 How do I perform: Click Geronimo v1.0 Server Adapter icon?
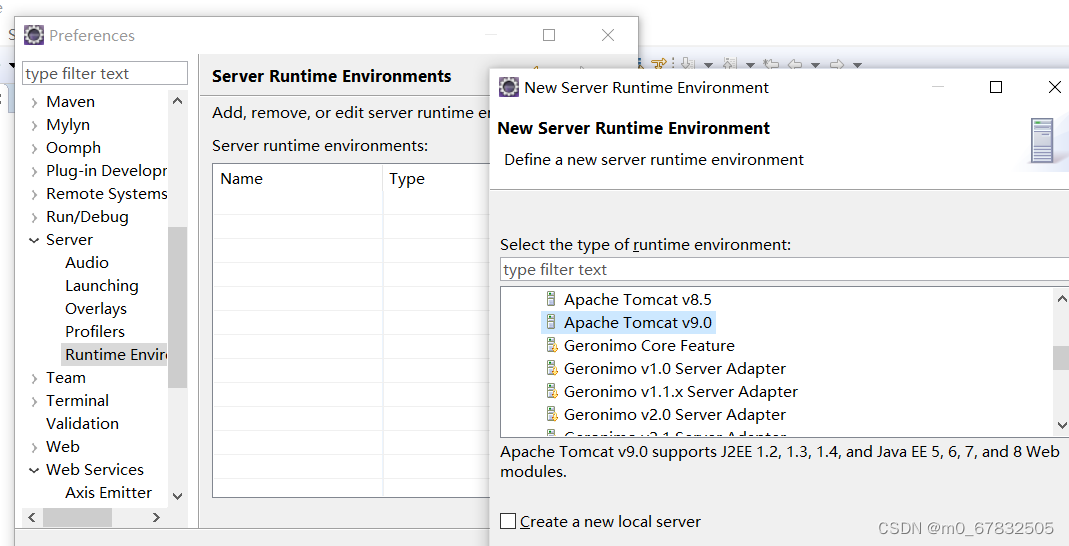coord(552,368)
